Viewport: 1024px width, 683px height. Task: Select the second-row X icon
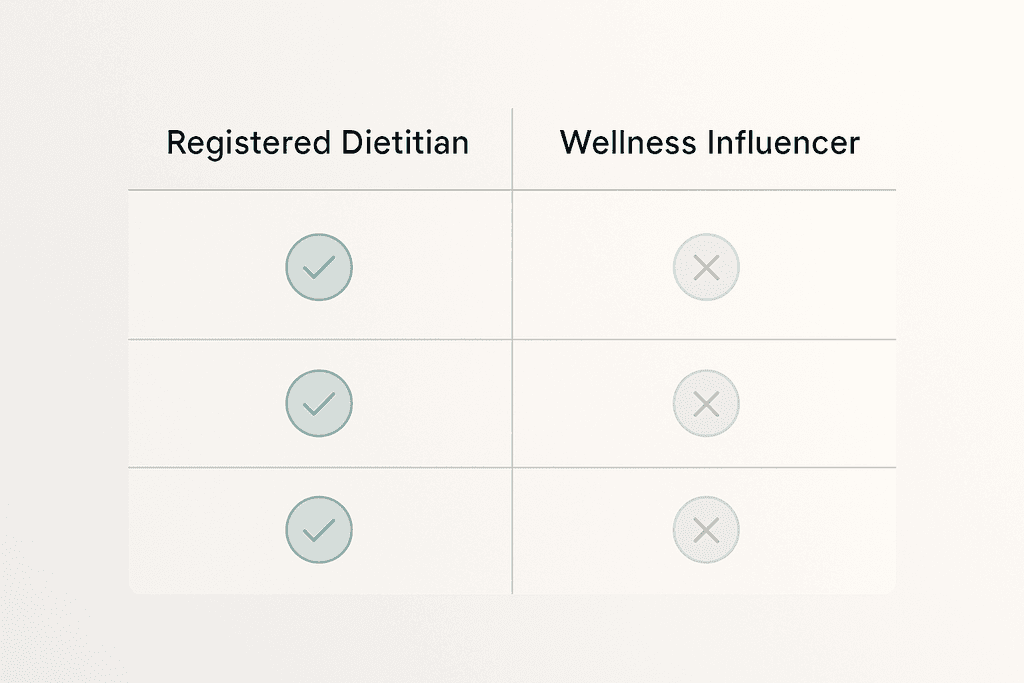click(x=706, y=403)
